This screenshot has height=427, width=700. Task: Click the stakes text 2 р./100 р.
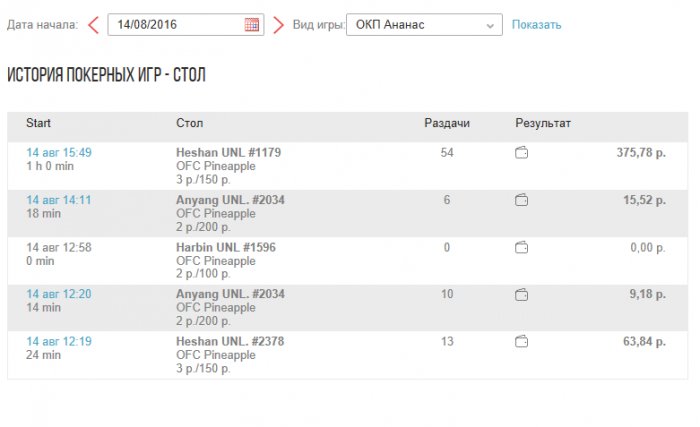[203, 273]
